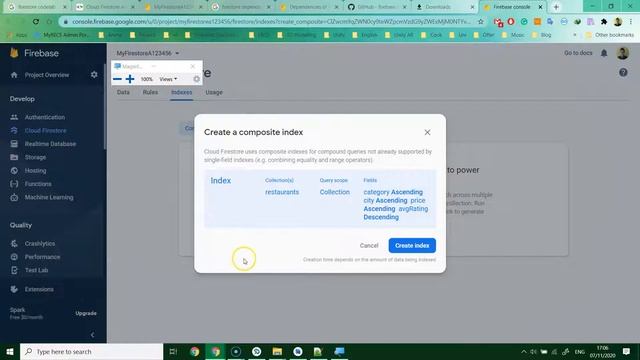Open Realtime Database in the sidebar
Image resolution: width=640 pixels, height=360 pixels.
pos(50,144)
